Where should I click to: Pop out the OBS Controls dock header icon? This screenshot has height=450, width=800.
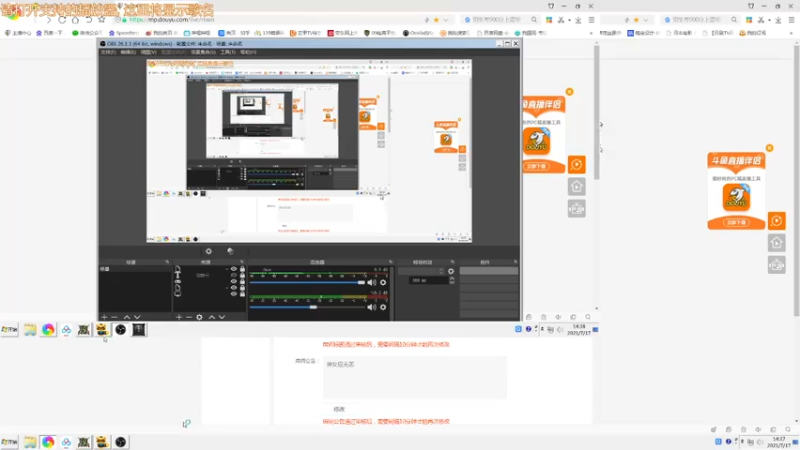(x=515, y=262)
